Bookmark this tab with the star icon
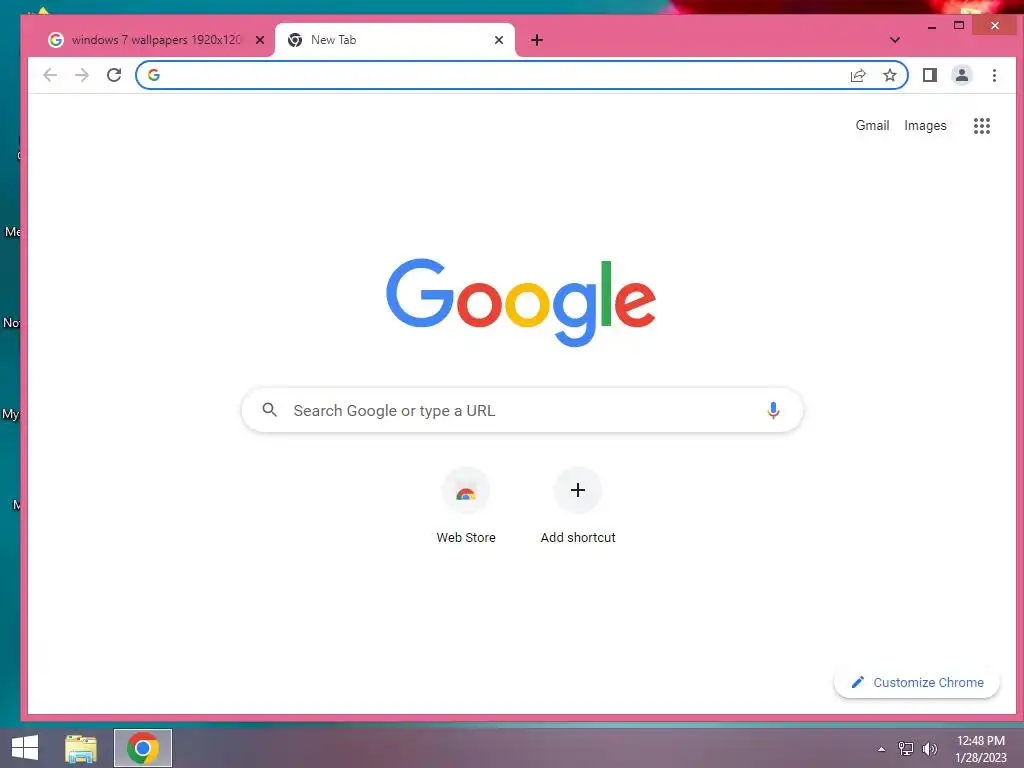This screenshot has width=1024, height=768. [x=889, y=75]
